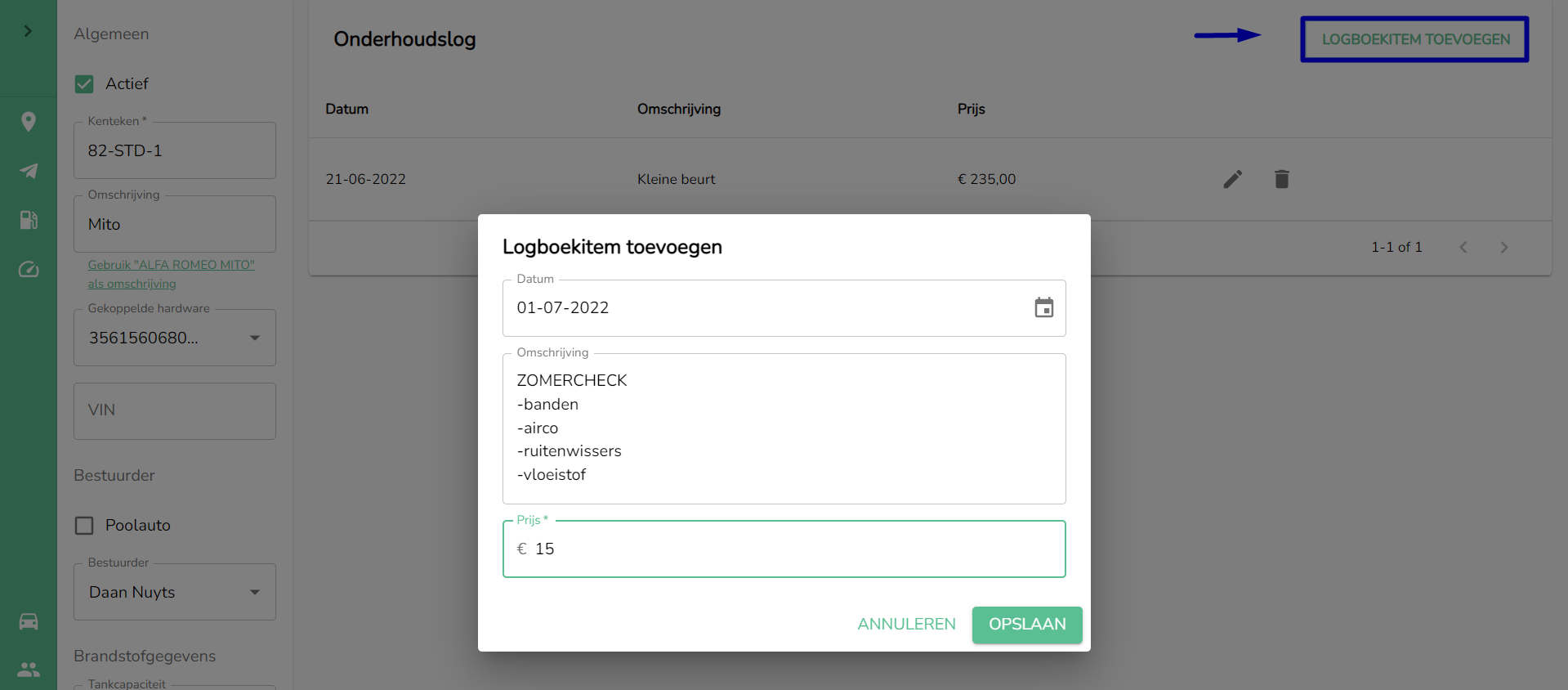Open the fuel pump sidebar icon
Image resolution: width=1568 pixels, height=690 pixels.
pos(29,220)
